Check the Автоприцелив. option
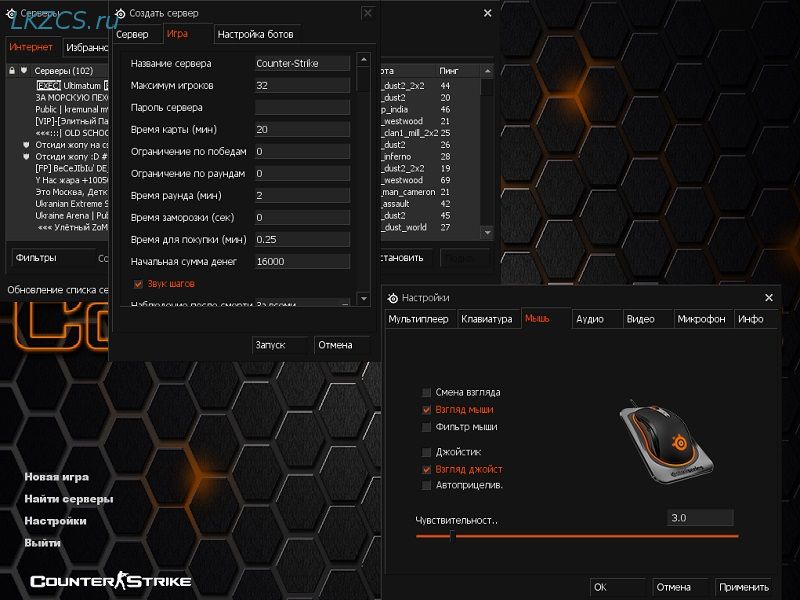Image resolution: width=800 pixels, height=600 pixels. click(427, 485)
